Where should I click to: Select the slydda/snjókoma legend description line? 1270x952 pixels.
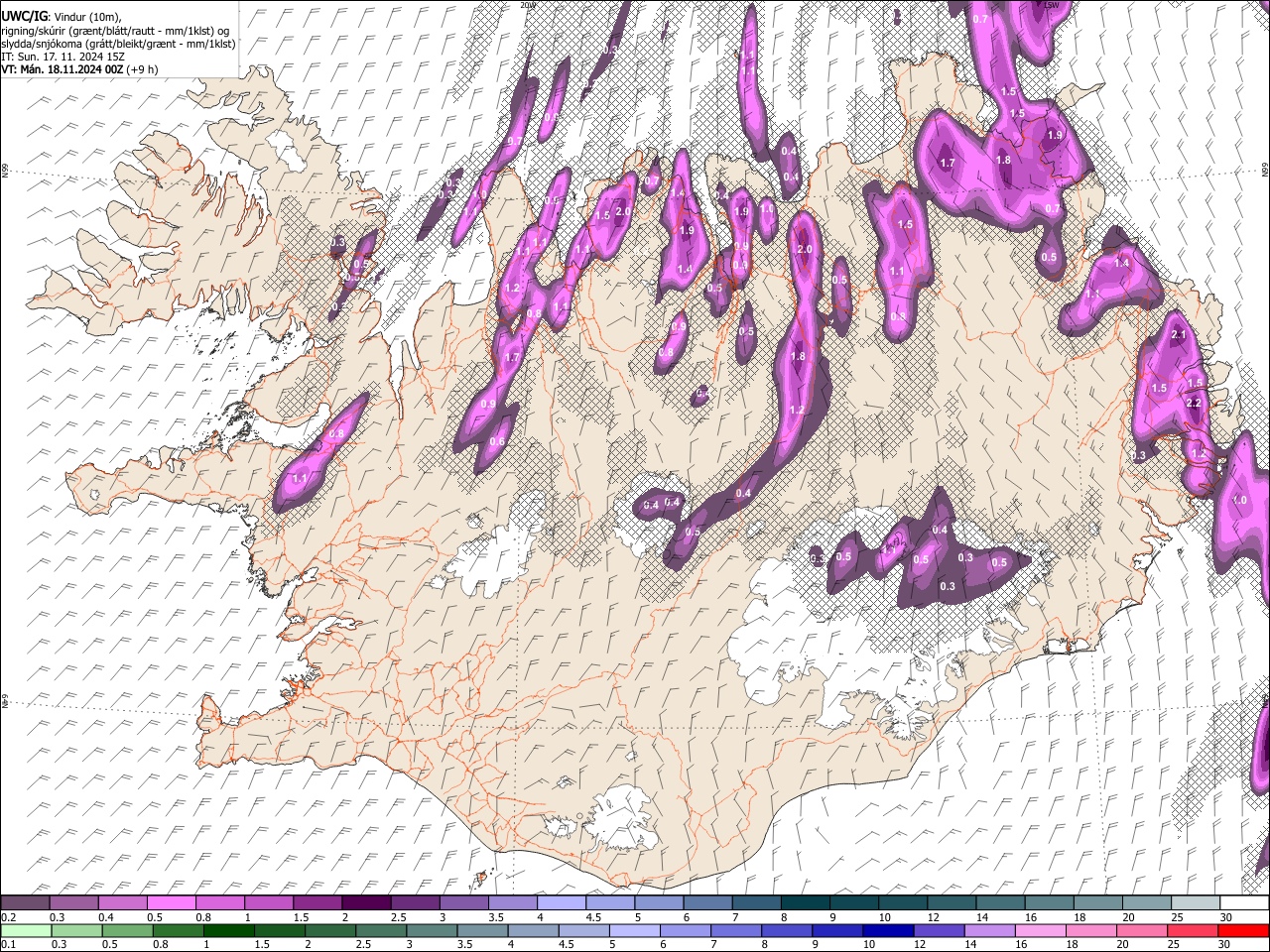[118, 44]
